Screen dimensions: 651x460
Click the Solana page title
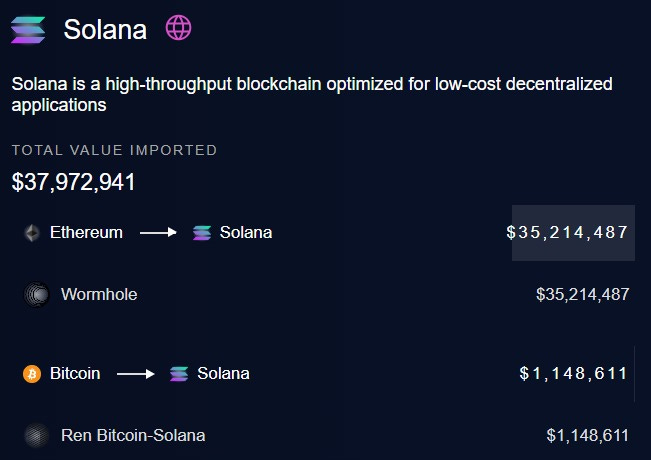pyautogui.click(x=105, y=30)
